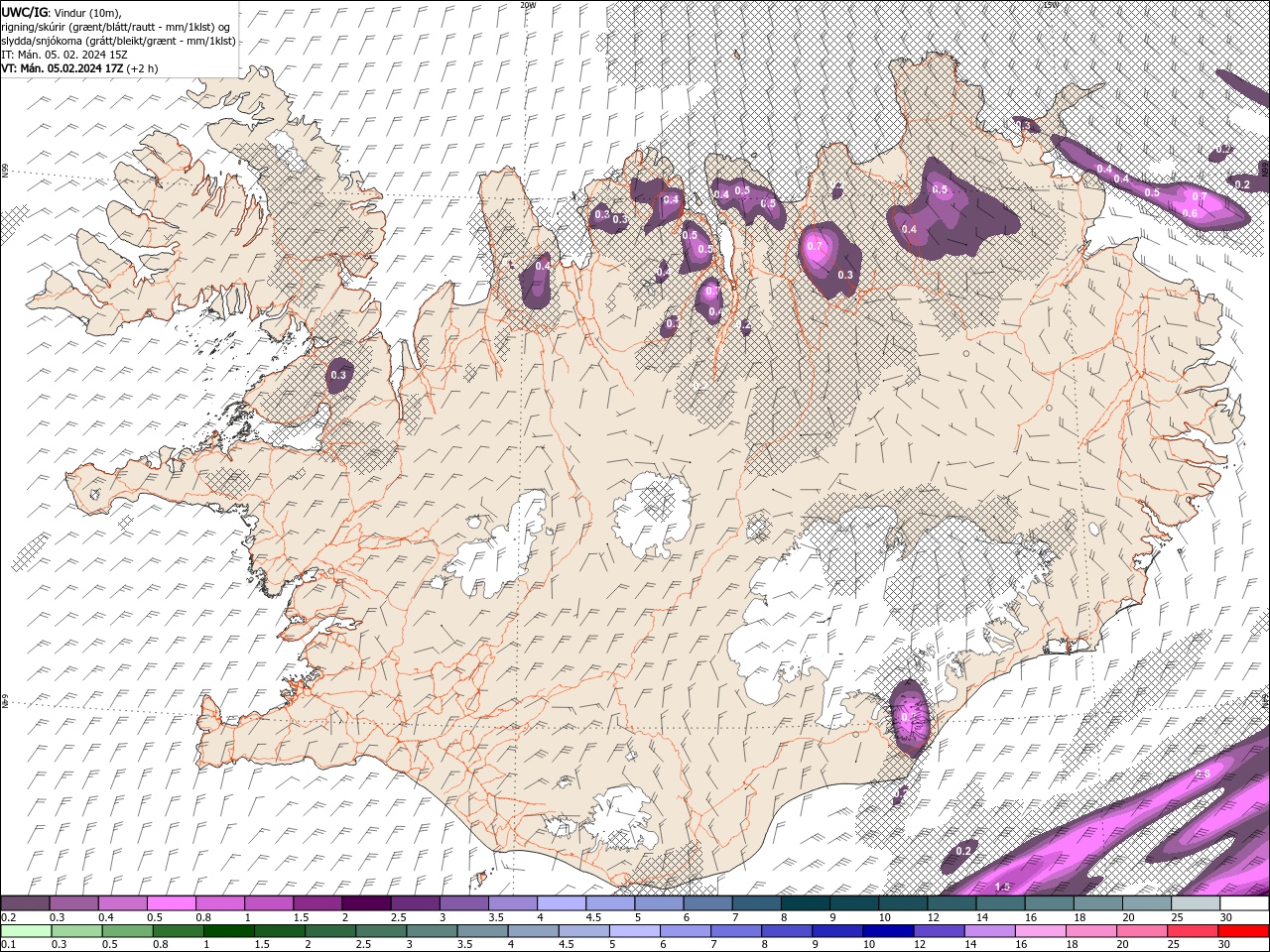Click the 0.3 snow patch label in west Iceland
This screenshot has height=952, width=1270.
coord(338,375)
